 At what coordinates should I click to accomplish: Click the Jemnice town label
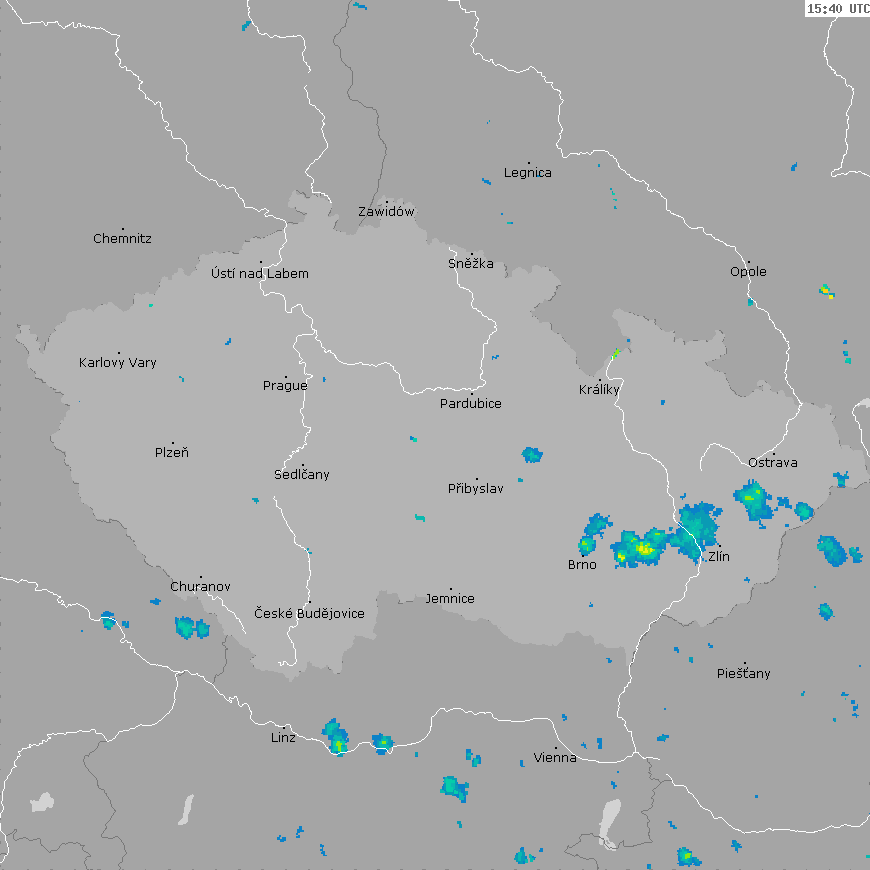click(x=450, y=599)
